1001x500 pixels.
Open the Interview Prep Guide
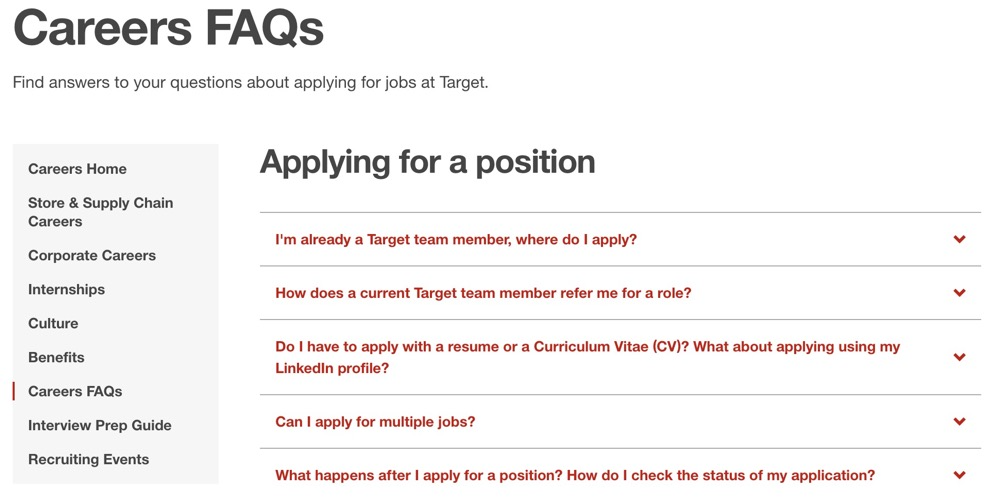pos(100,425)
